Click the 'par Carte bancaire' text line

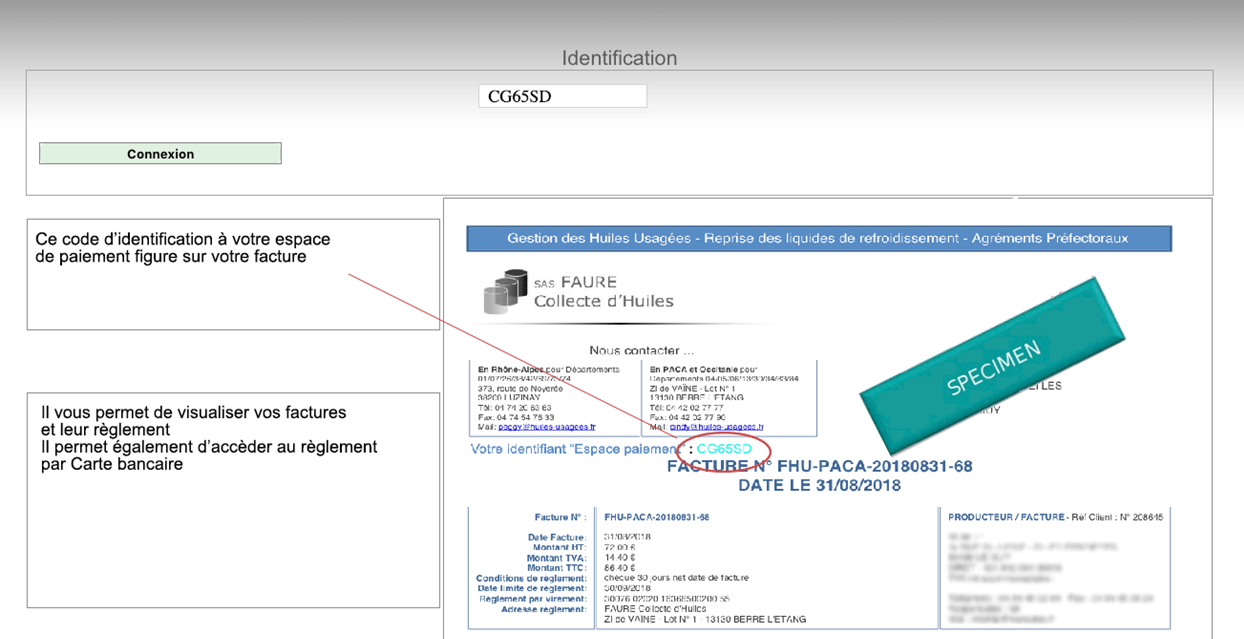pos(112,464)
